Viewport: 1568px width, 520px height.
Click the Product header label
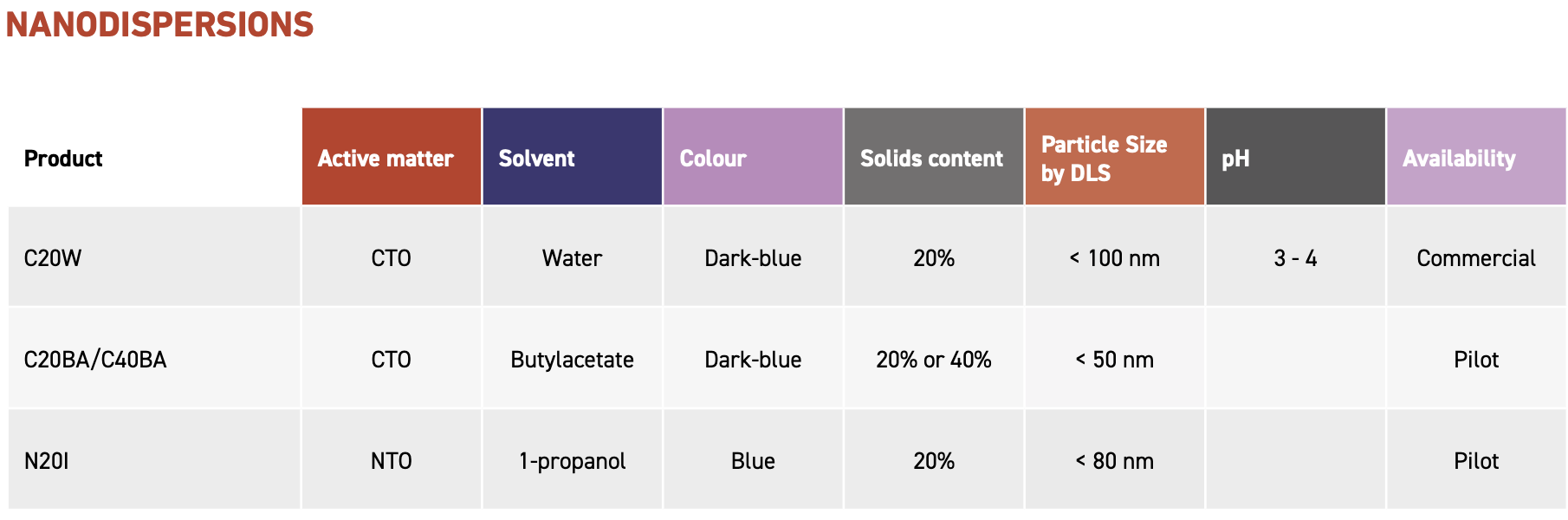pos(63,159)
